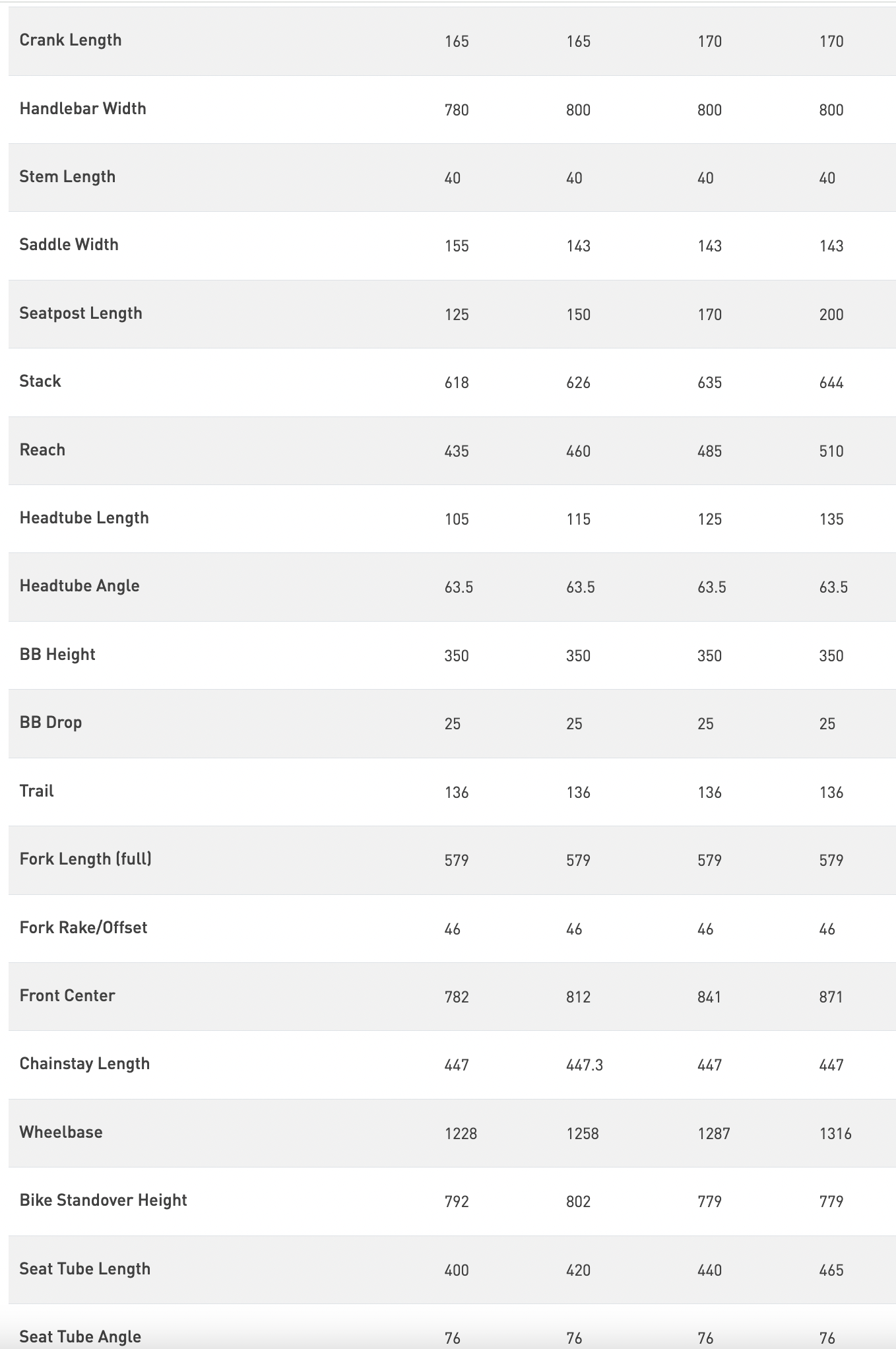
Task: Click the Seatpost Length value 200
Action: coord(831,315)
